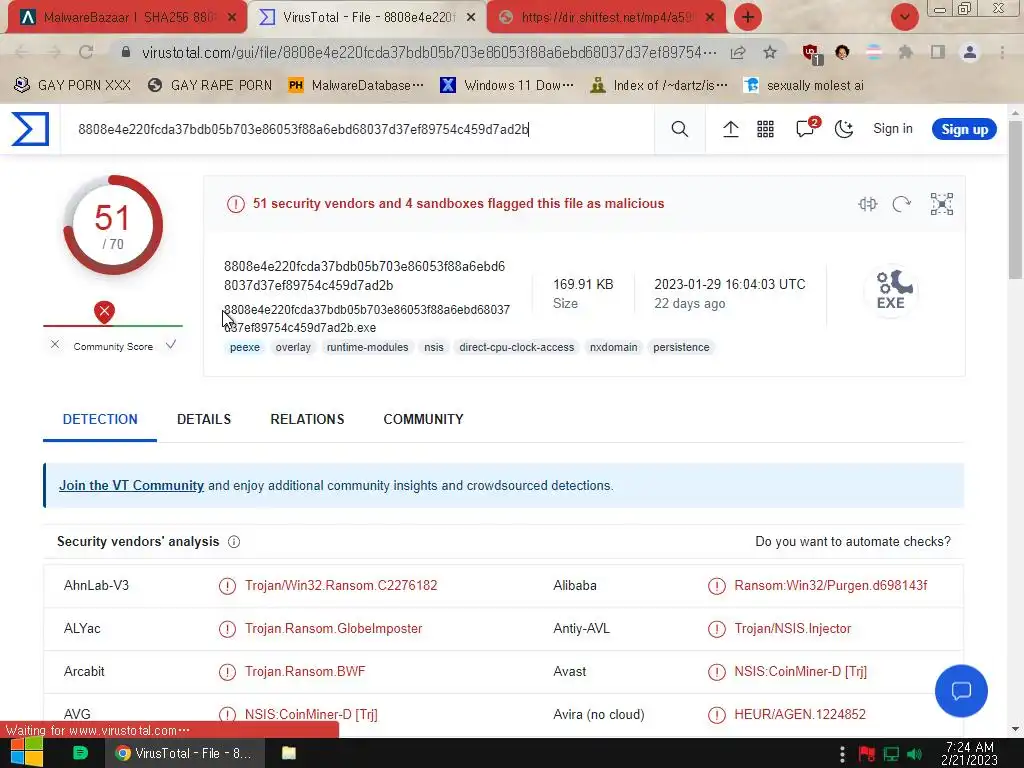The height and width of the screenshot is (768, 1024).
Task: Vote harmless with Community Score checkmark
Action: 170,344
